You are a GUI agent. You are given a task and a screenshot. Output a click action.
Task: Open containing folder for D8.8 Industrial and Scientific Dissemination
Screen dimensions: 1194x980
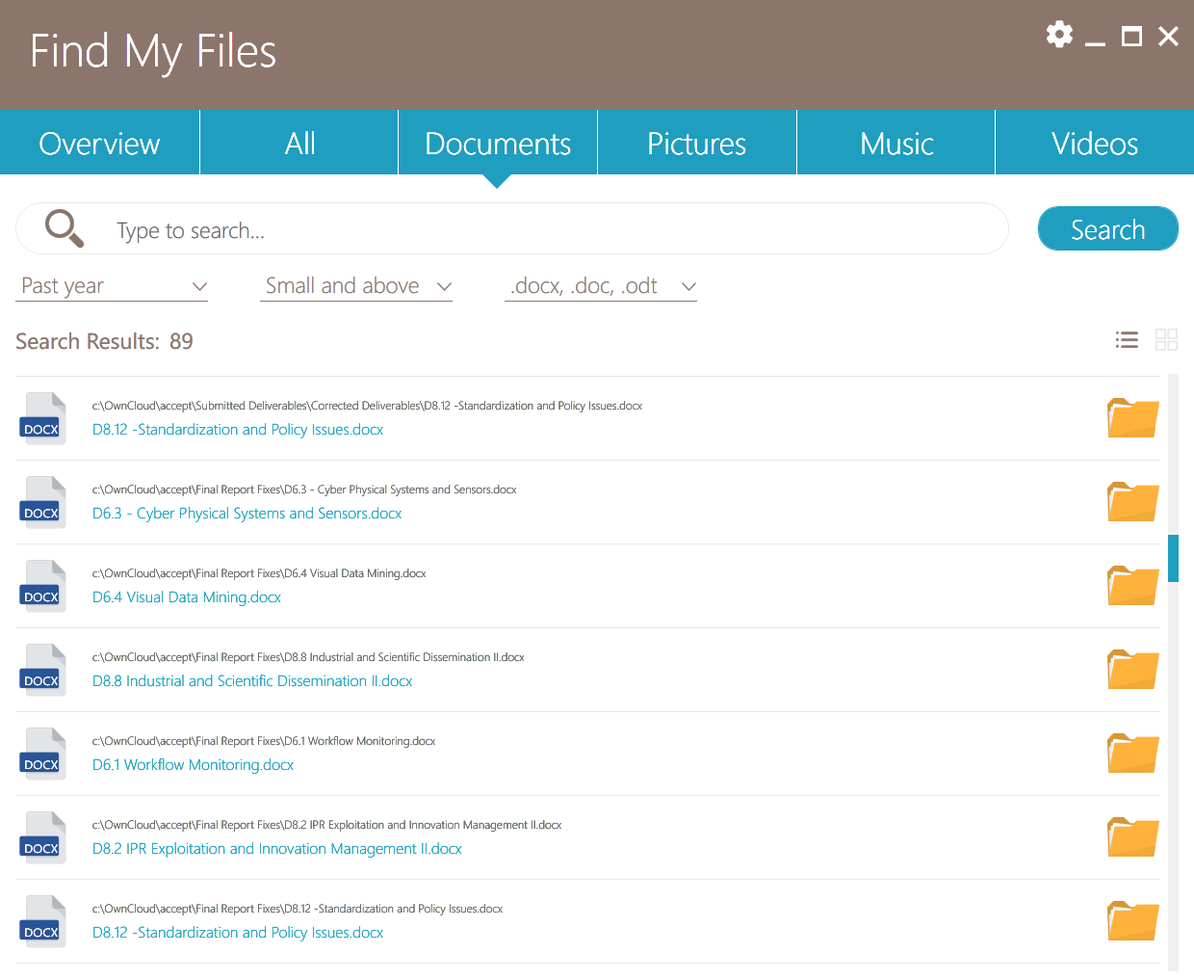pyautogui.click(x=1132, y=669)
